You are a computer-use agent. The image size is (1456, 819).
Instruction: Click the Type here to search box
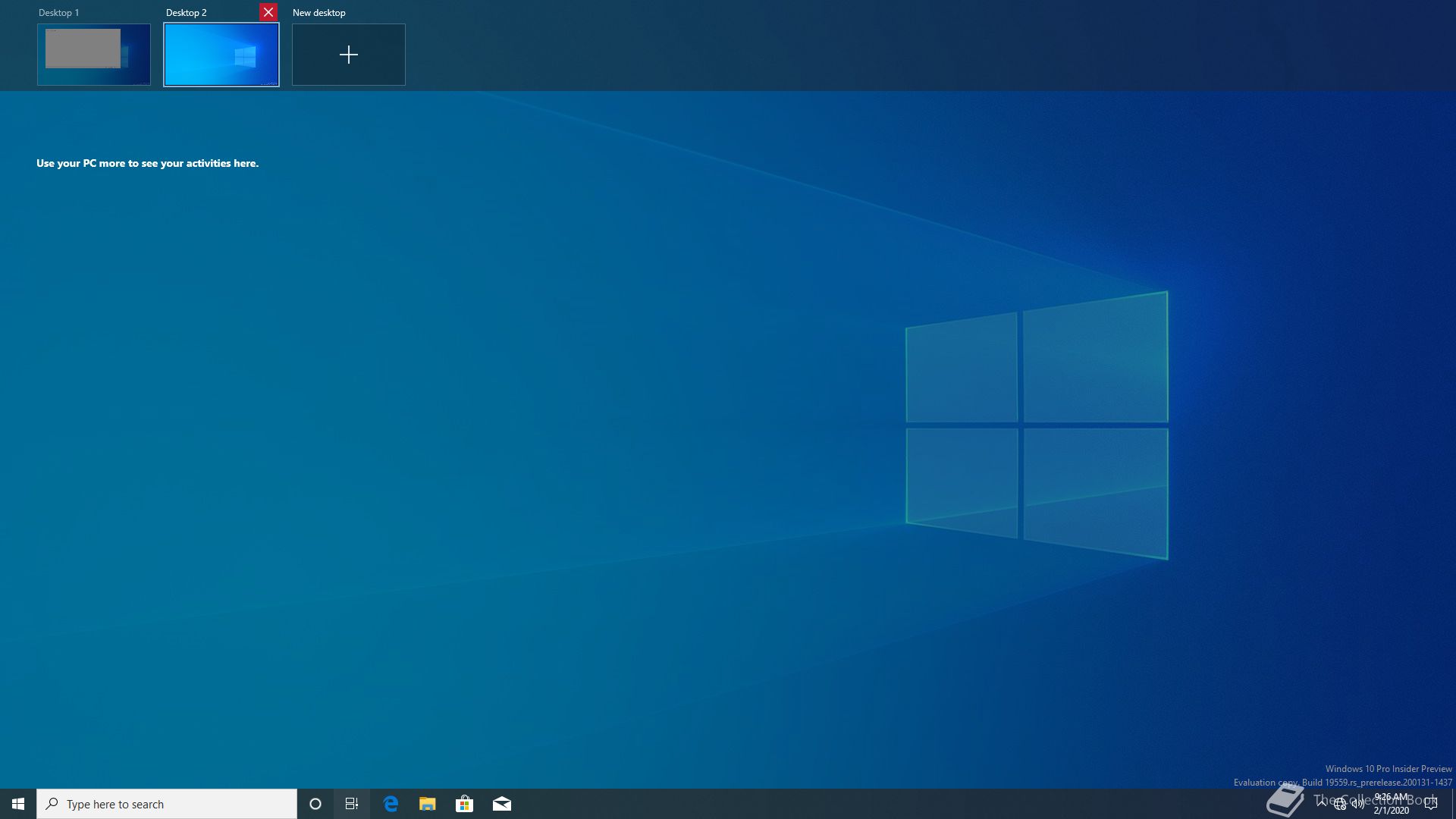pos(167,804)
